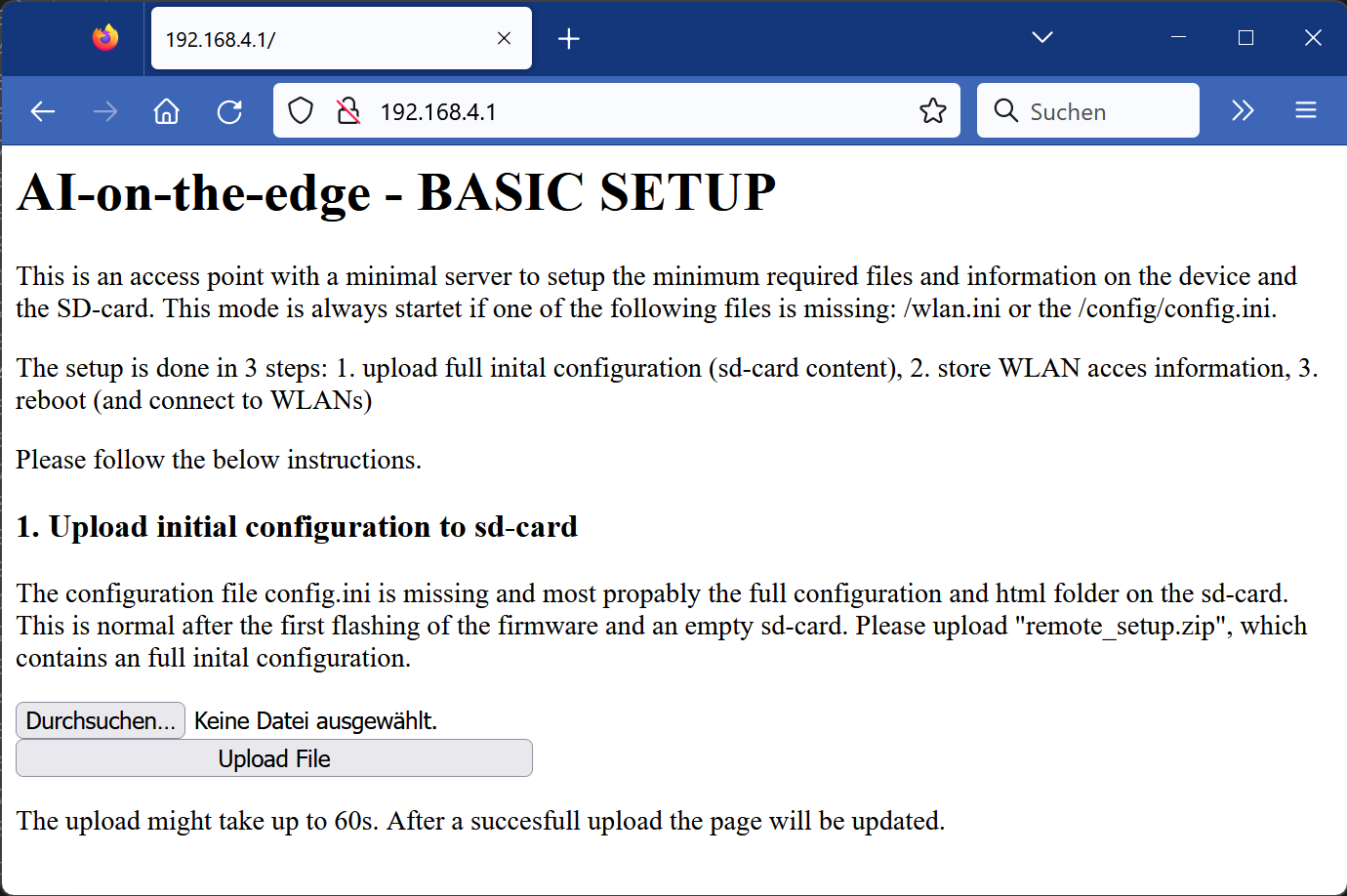Open a new tab with the plus button
The image size is (1347, 896).
click(x=569, y=37)
